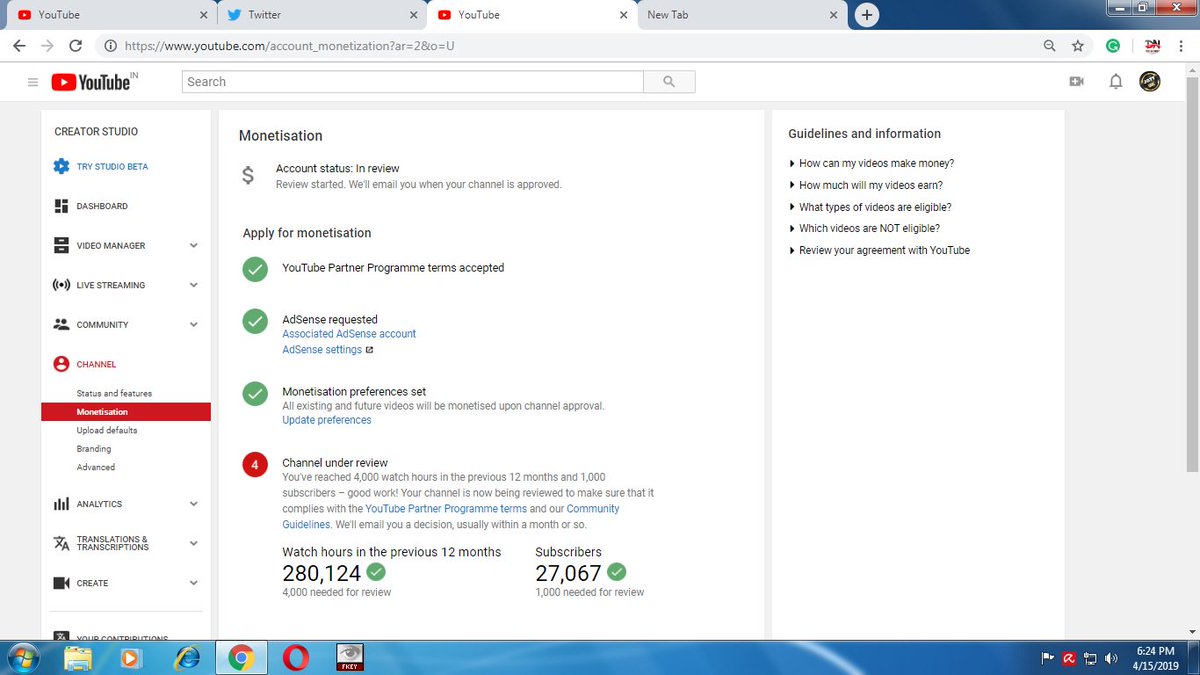The image size is (1200, 675).
Task: Click the Channel person icon
Action: coord(61,364)
